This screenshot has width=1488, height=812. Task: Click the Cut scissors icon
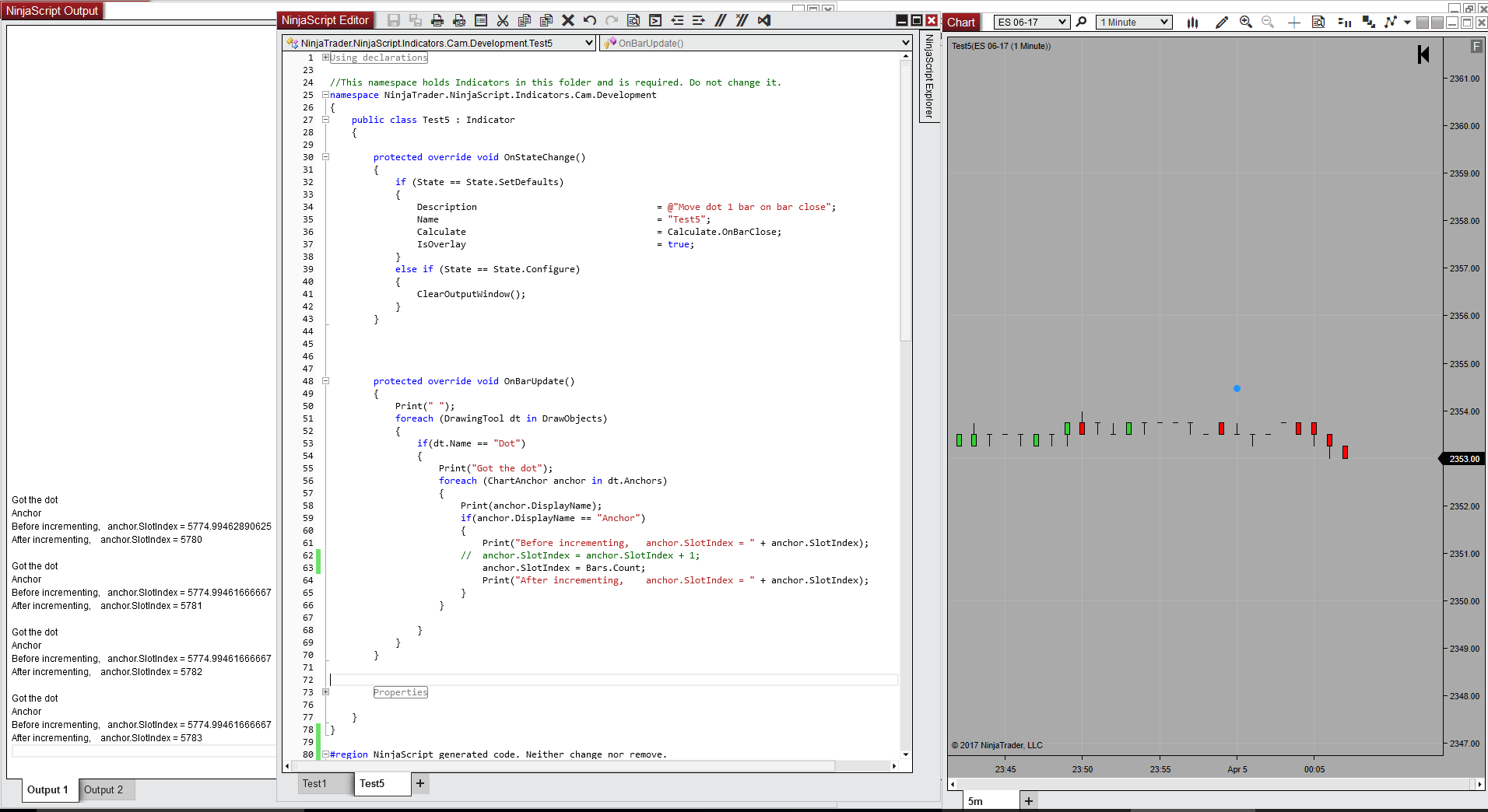tap(503, 21)
